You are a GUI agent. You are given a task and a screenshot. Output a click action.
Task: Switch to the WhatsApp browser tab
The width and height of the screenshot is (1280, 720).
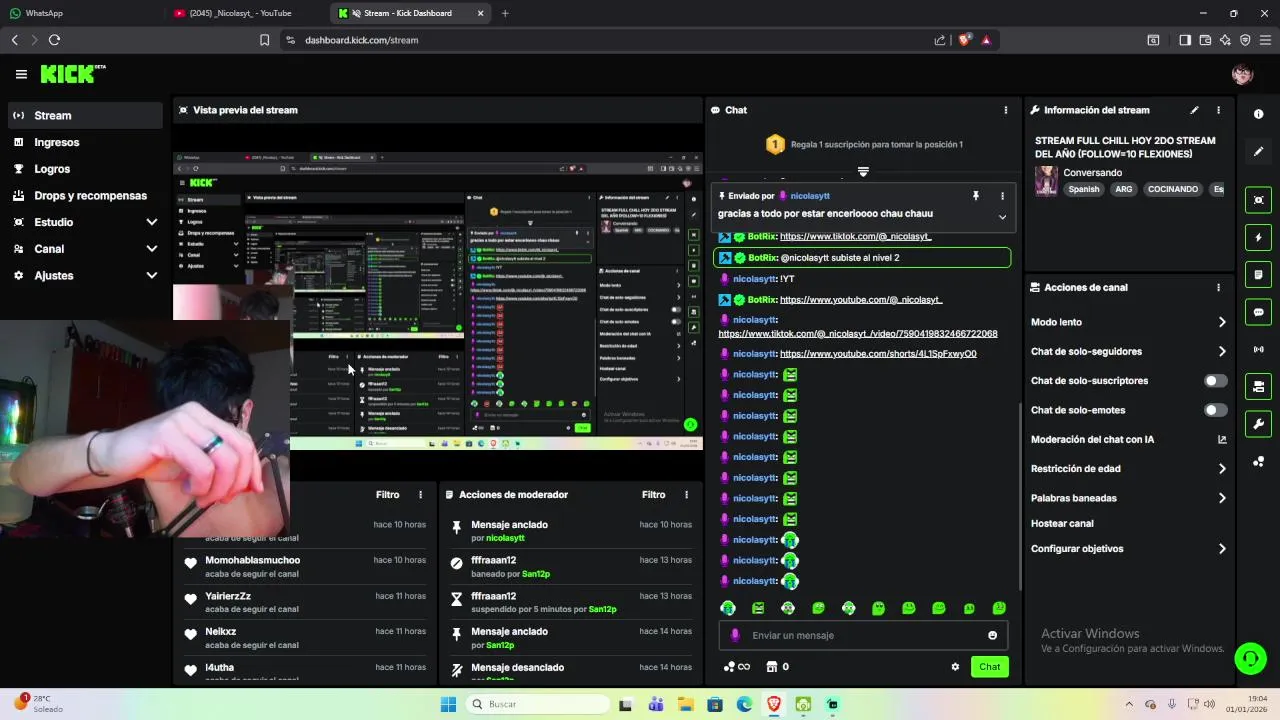click(80, 13)
